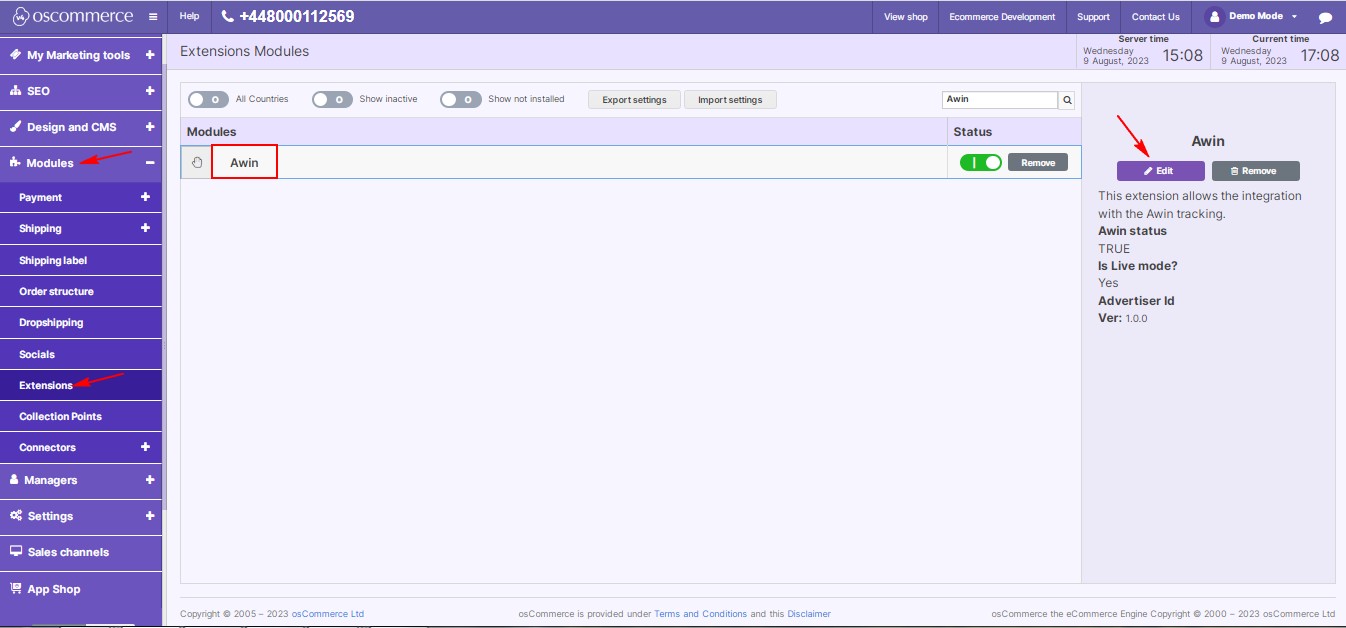Click View shop in header
This screenshot has height=628, width=1346.
(x=906, y=17)
